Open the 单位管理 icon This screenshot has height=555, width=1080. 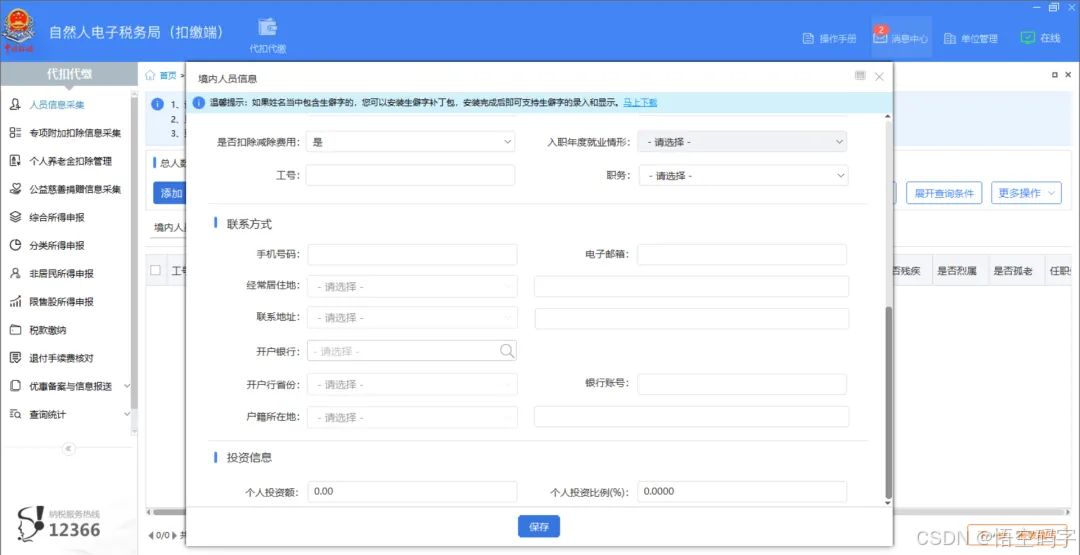[950, 39]
